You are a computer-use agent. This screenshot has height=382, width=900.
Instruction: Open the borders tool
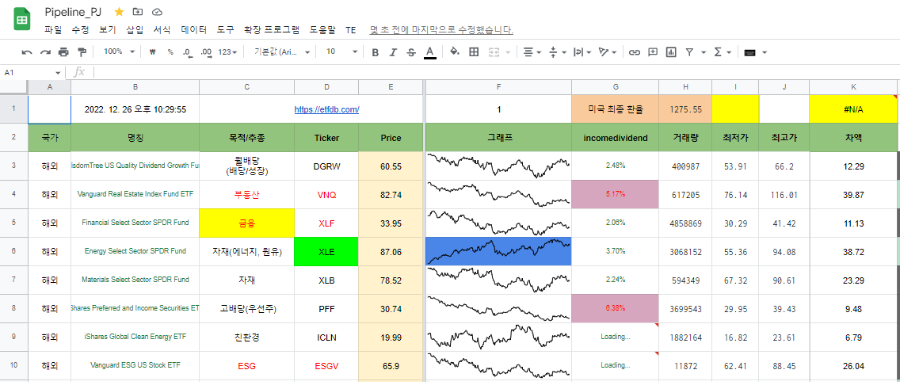point(474,52)
